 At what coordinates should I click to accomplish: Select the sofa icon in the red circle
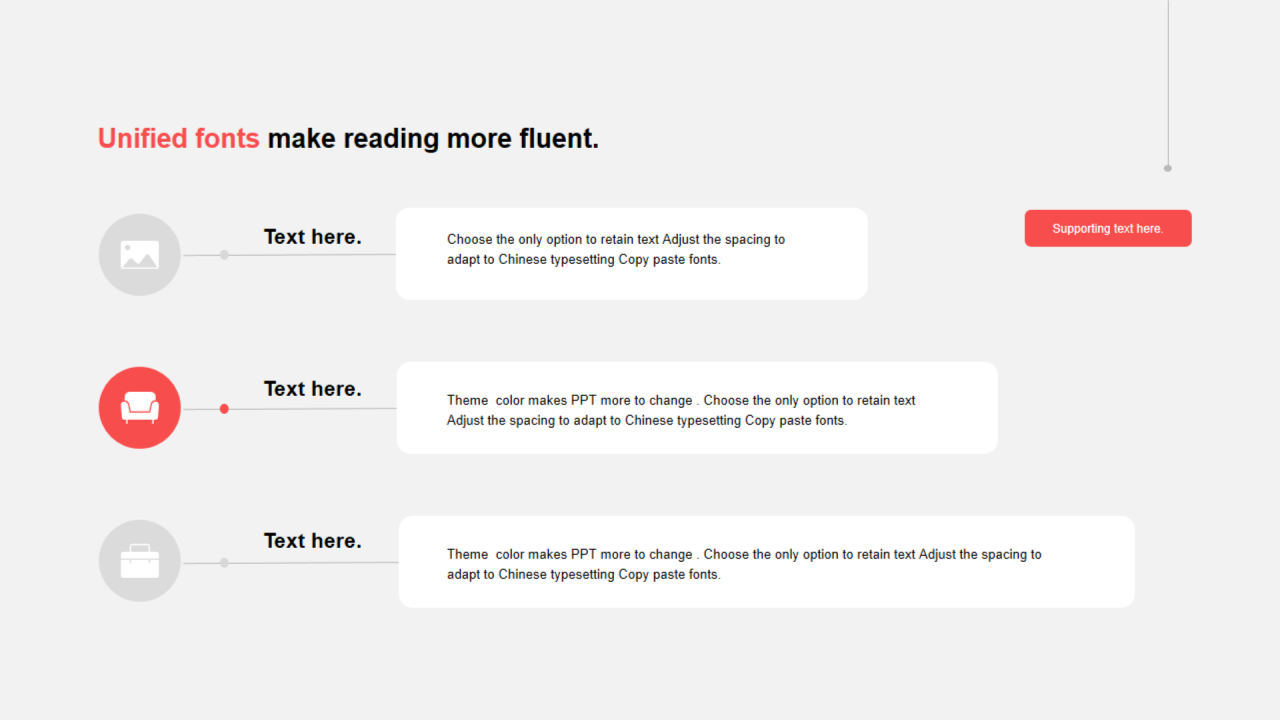(x=140, y=407)
